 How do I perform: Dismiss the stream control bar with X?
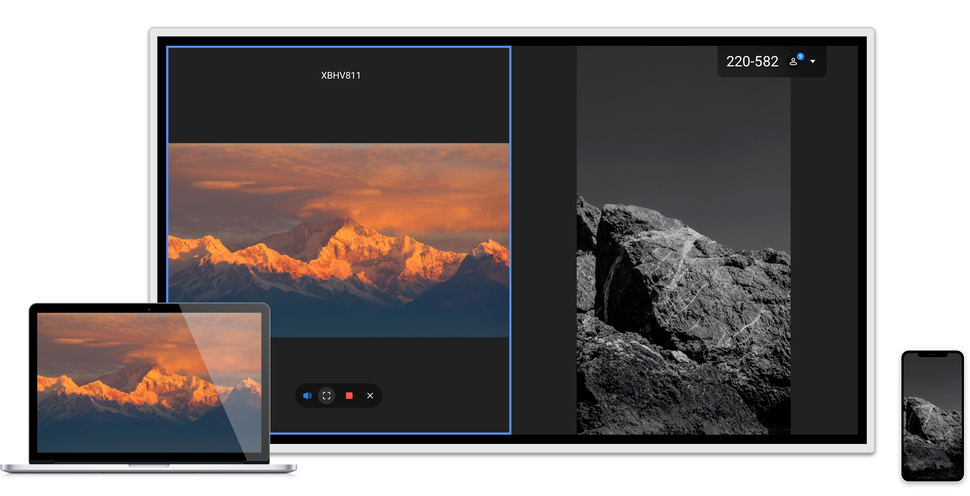click(370, 396)
